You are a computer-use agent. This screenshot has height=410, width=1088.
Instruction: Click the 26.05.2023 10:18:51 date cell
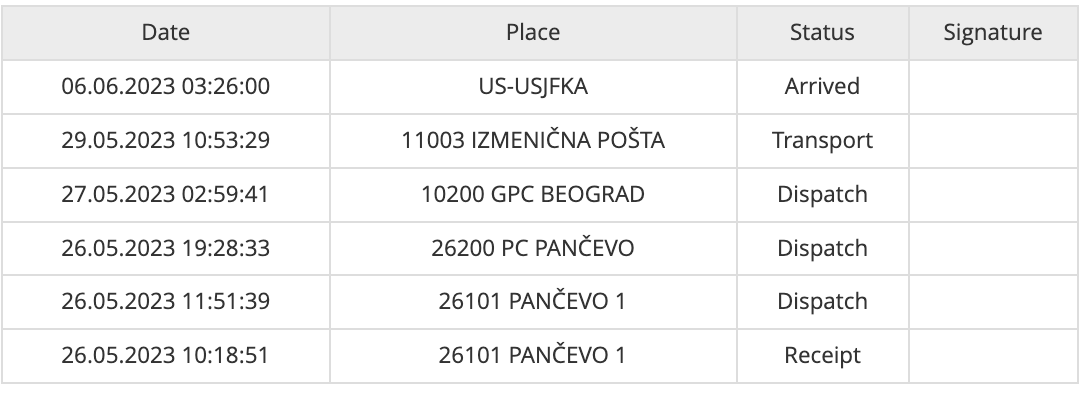[166, 356]
